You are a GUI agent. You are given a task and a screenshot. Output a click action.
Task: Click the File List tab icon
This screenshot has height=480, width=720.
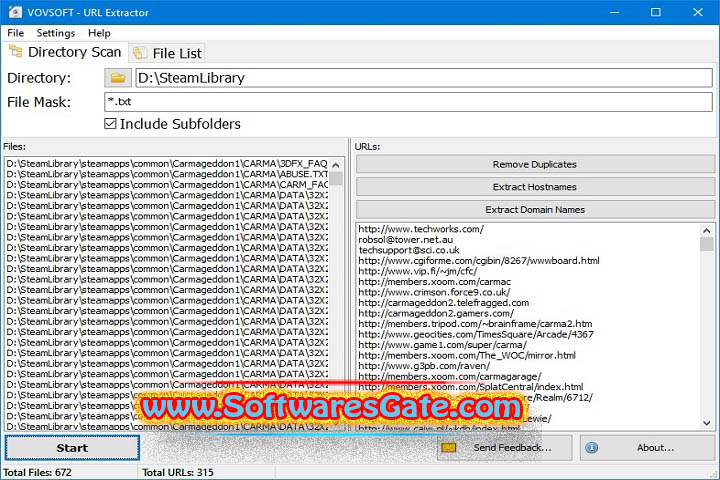tap(140, 53)
